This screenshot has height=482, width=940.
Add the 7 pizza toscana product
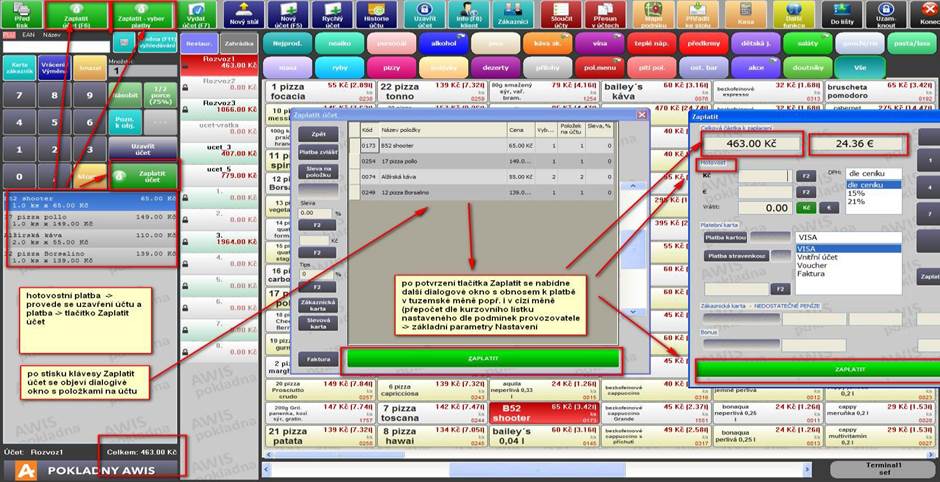[432, 413]
